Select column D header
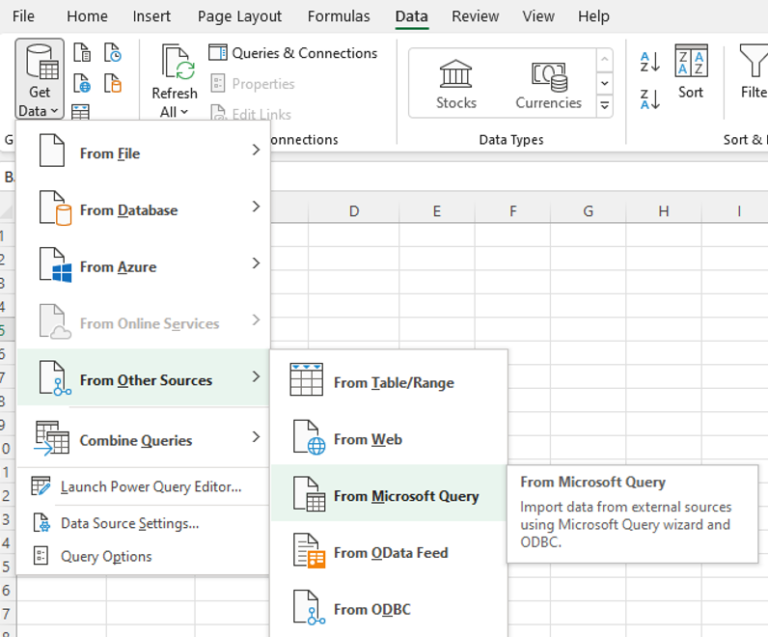Image resolution: width=768 pixels, height=637 pixels. [x=354, y=211]
